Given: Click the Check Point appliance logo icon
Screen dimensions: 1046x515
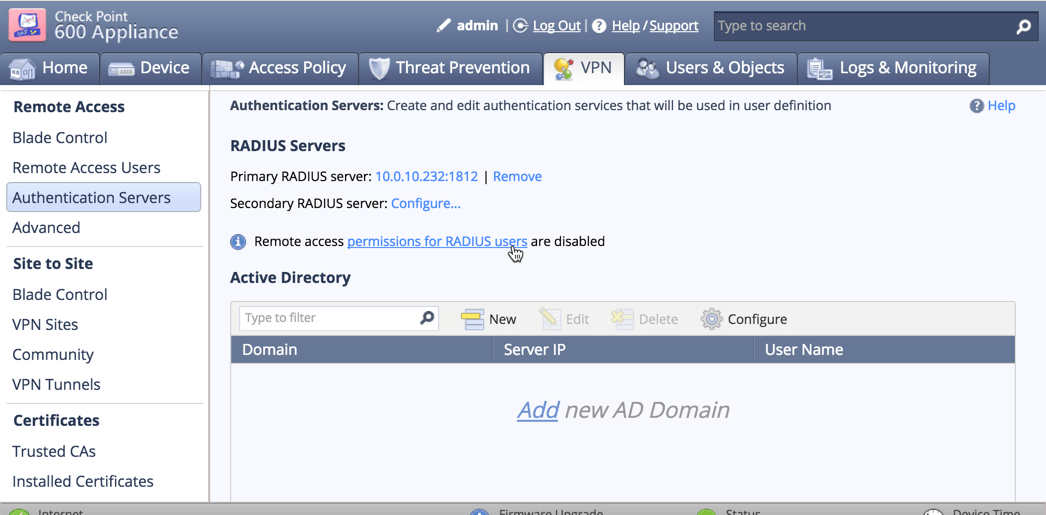Looking at the screenshot, I should 27,25.
